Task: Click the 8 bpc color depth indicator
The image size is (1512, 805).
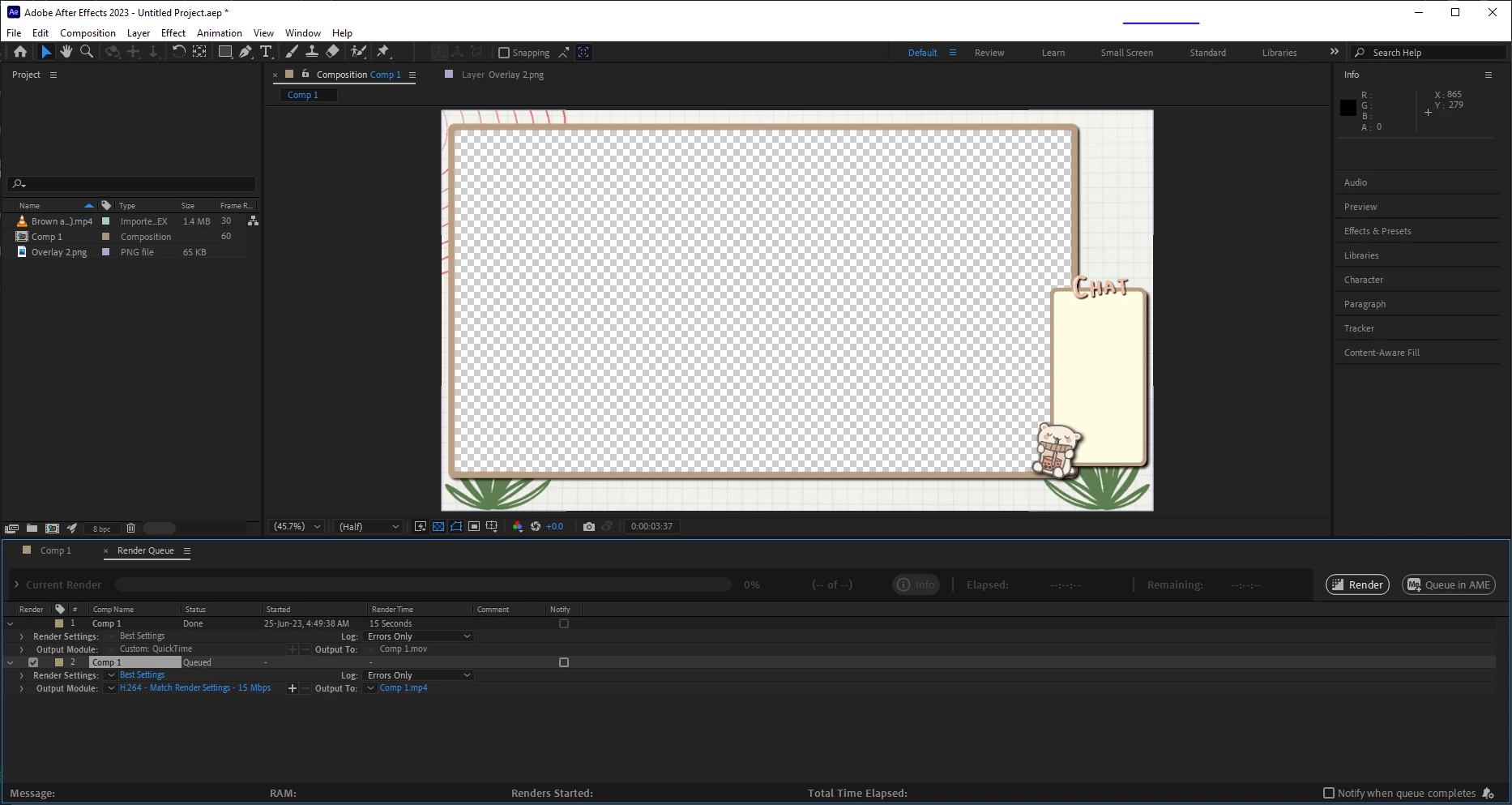Action: pos(101,529)
